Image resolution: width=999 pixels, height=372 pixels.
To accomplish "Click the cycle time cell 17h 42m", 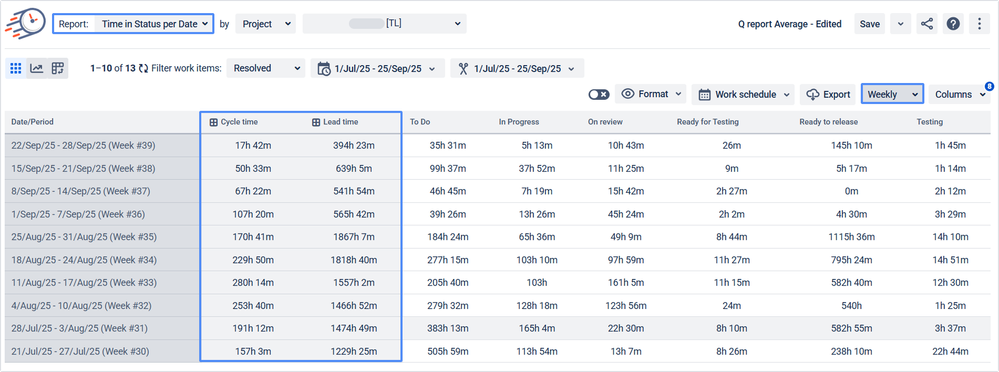I will click(253, 146).
